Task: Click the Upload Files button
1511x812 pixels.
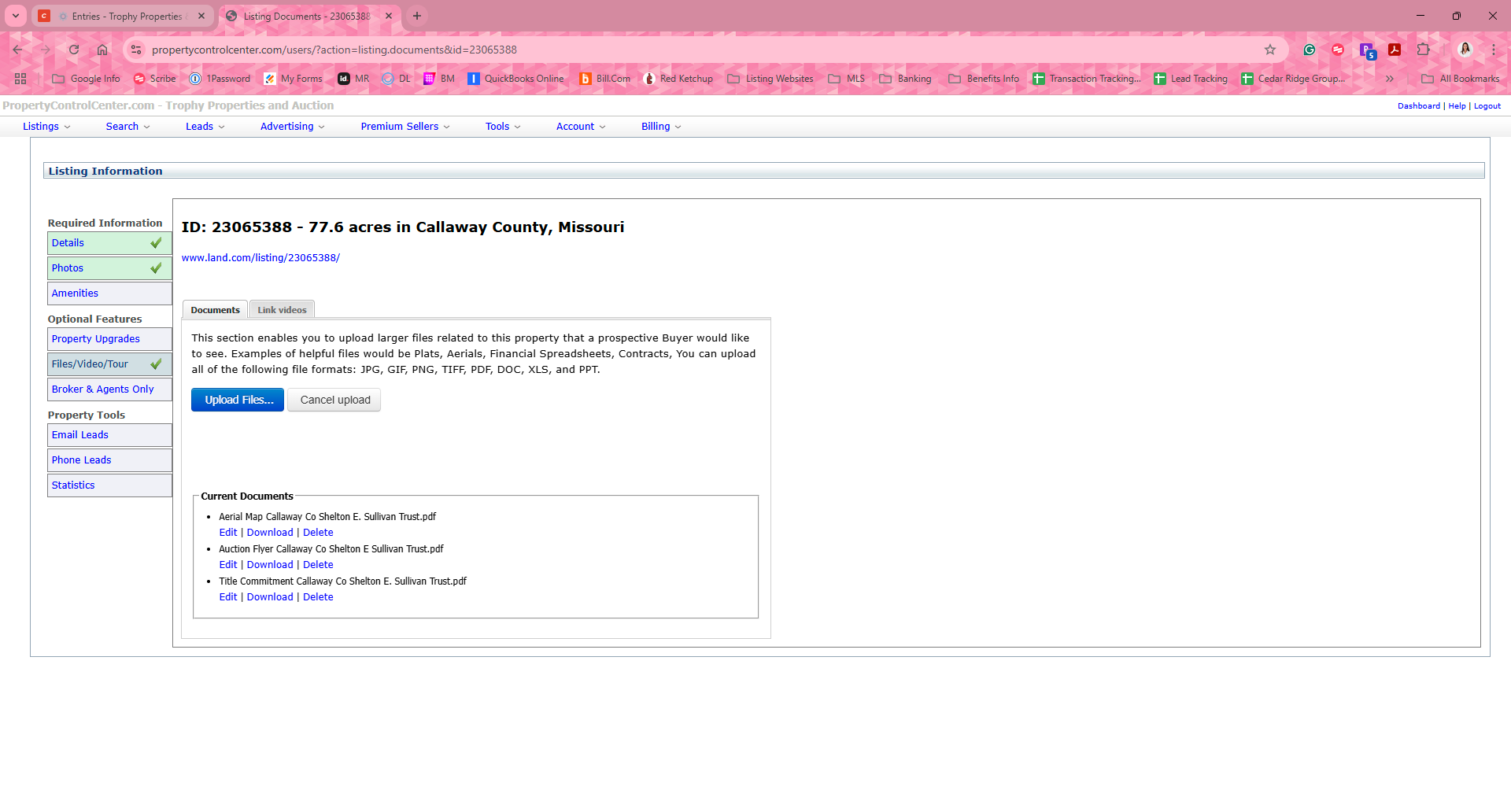Action: tap(238, 400)
